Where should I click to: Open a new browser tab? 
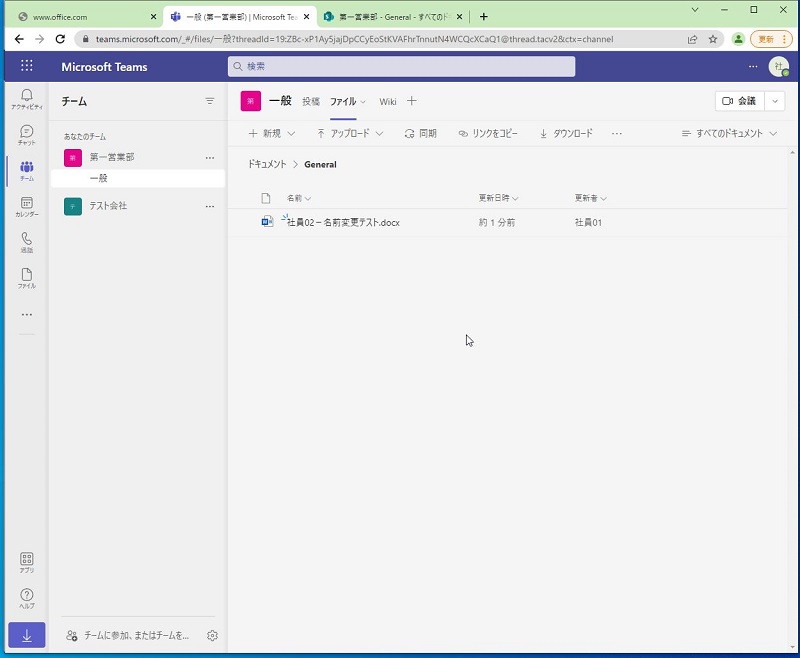click(484, 17)
